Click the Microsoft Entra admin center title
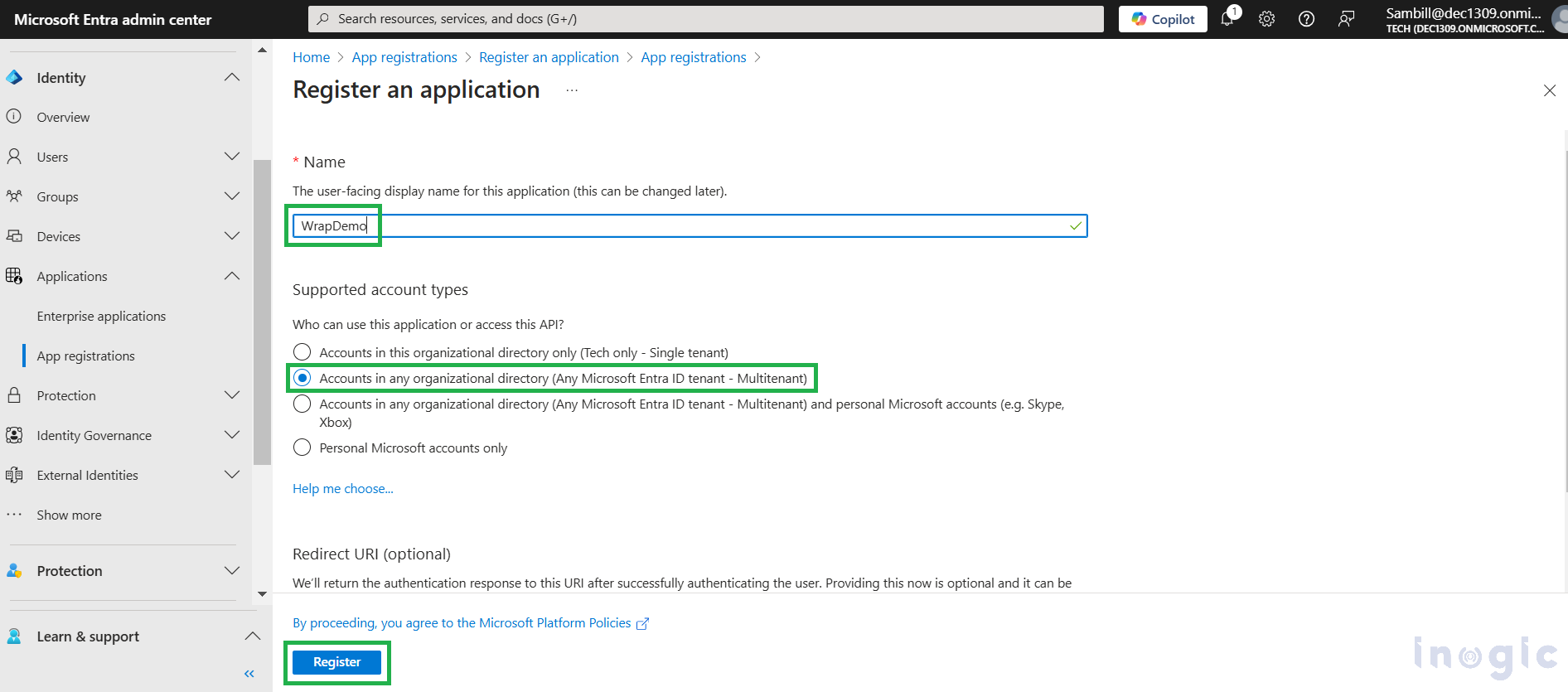This screenshot has height=692, width=1568. click(113, 19)
